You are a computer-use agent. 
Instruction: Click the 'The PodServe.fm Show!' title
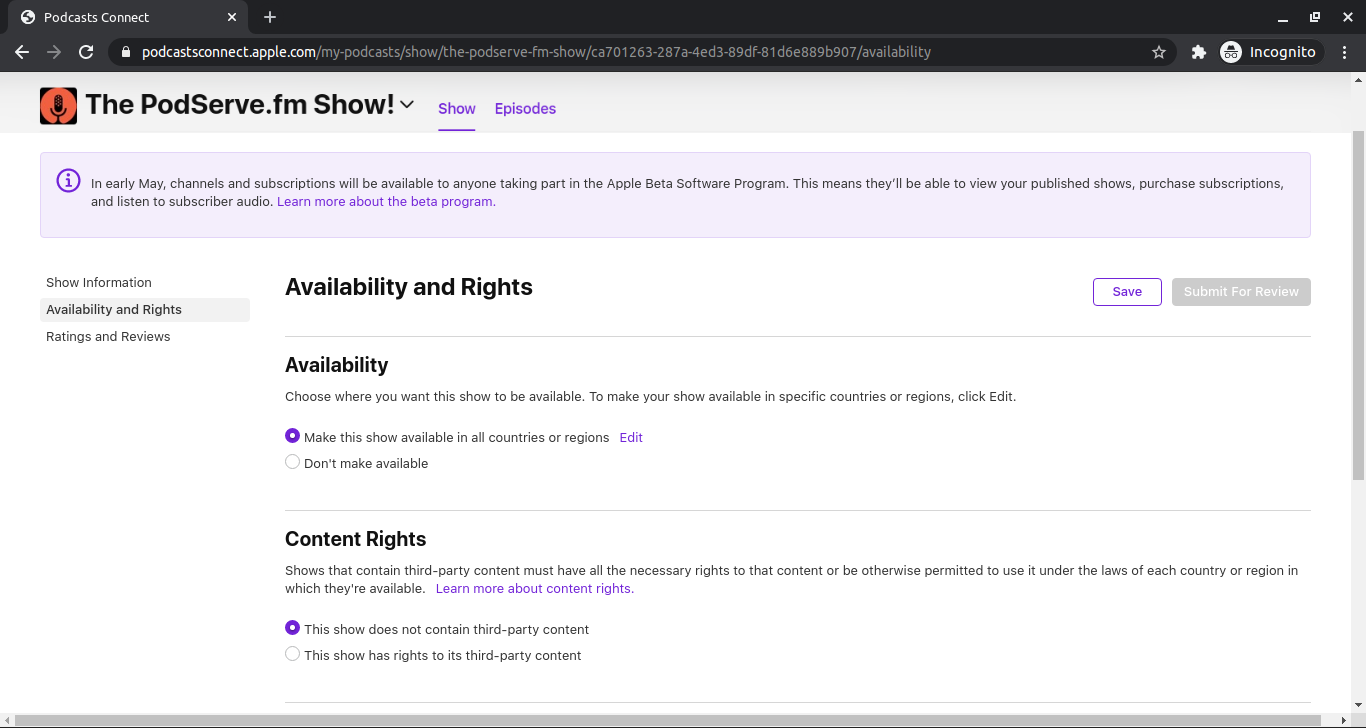(240, 104)
